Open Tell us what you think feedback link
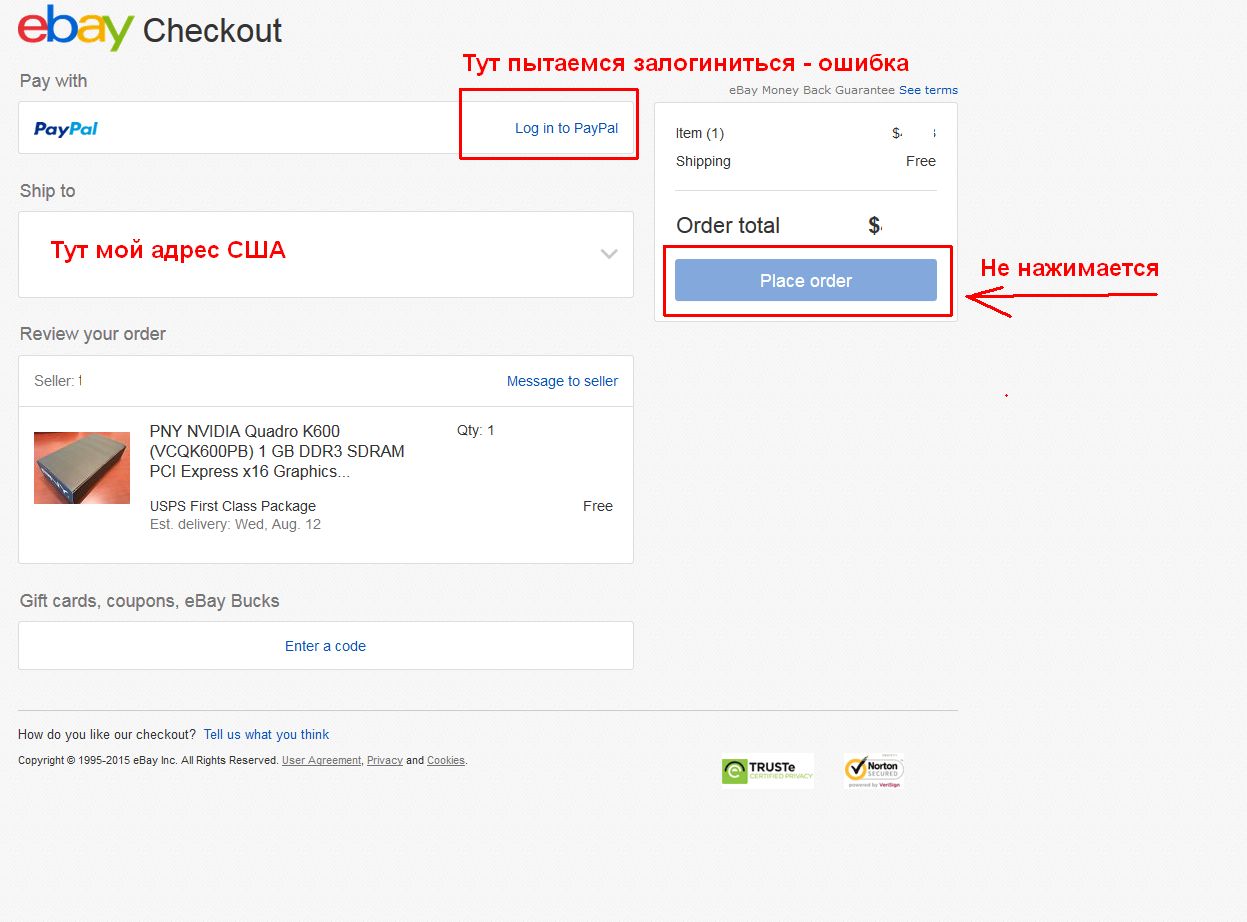This screenshot has width=1247, height=922. coord(266,734)
